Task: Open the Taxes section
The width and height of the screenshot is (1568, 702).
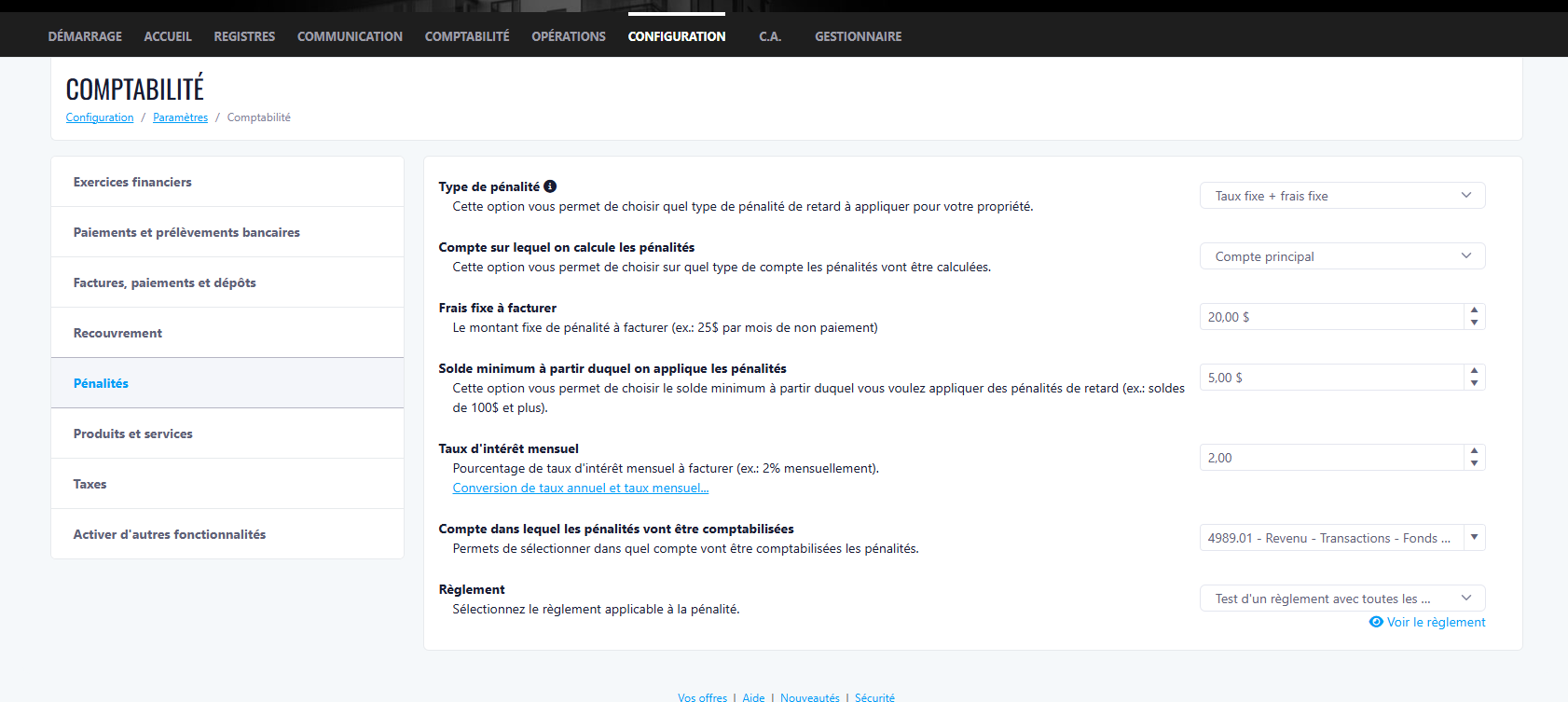Action: coord(227,484)
